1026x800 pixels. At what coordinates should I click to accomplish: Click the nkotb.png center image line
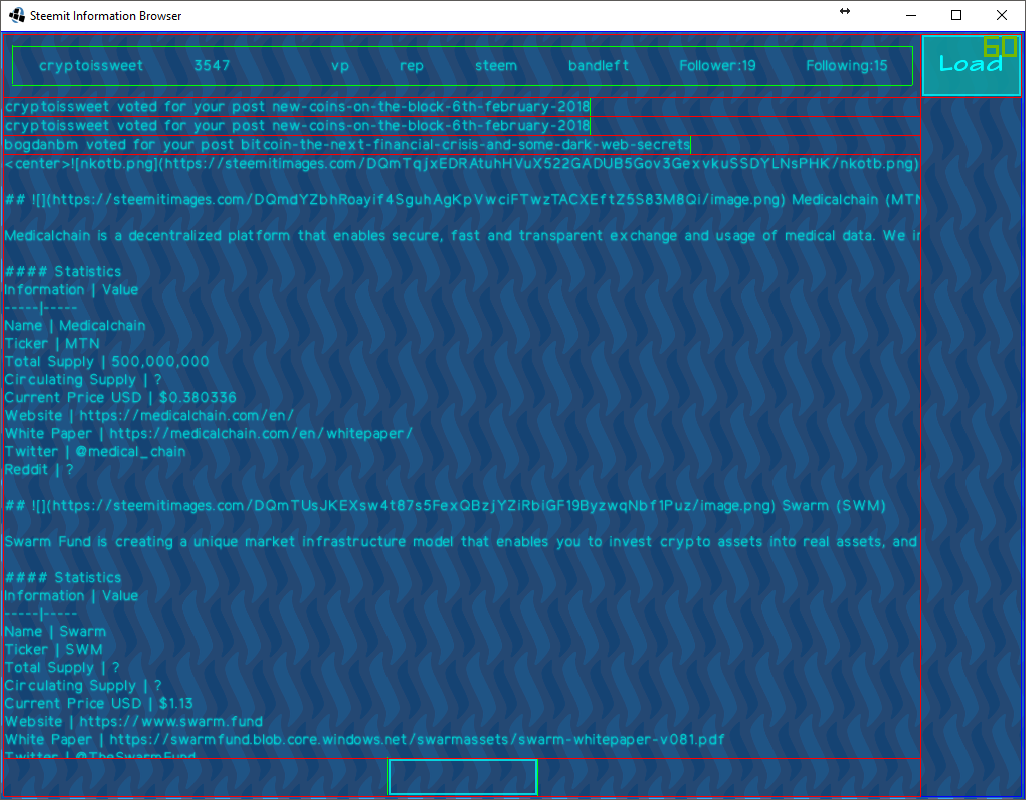click(x=461, y=164)
